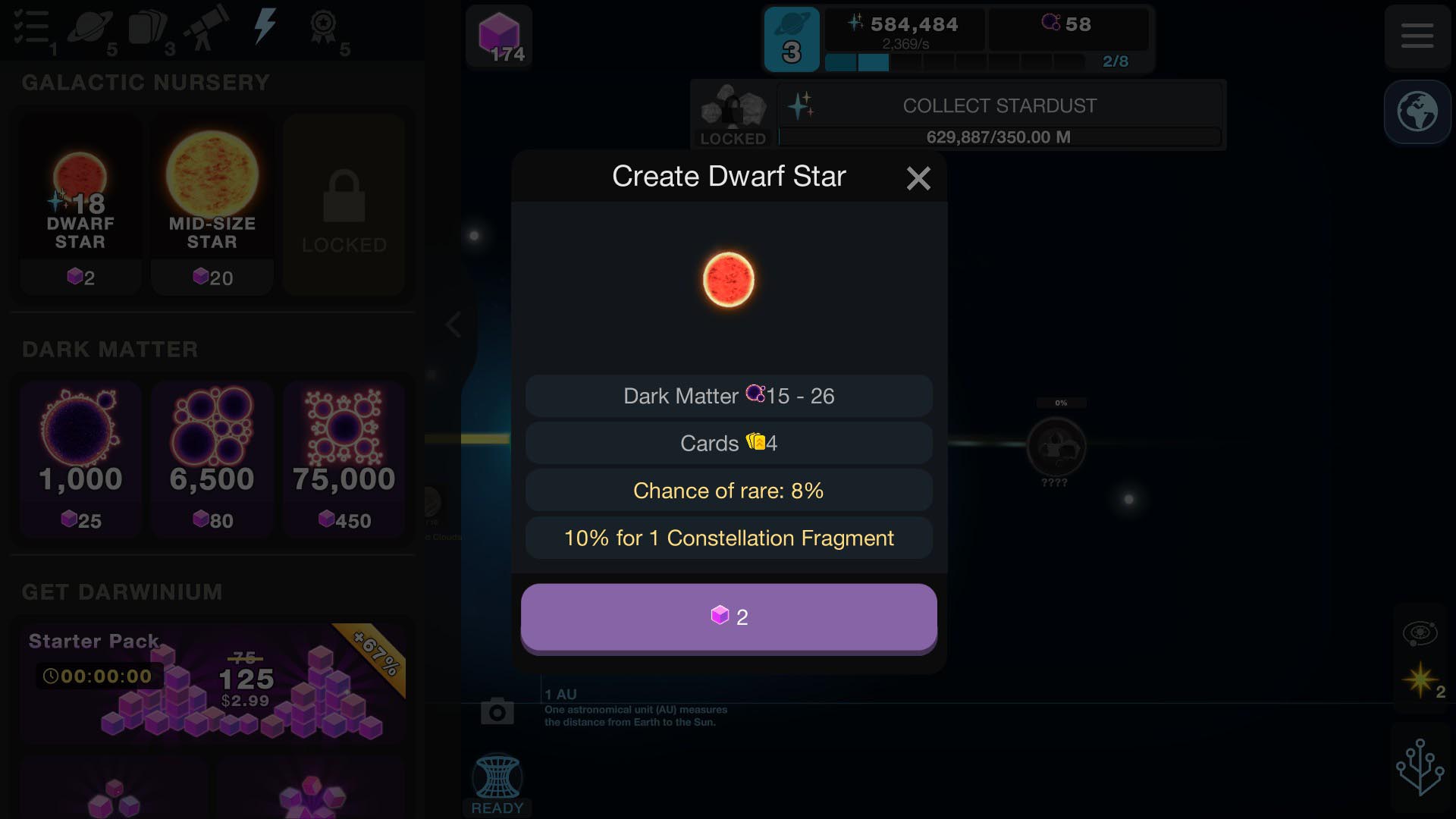Select the telescope icon
The width and height of the screenshot is (1456, 819).
[x=206, y=27]
